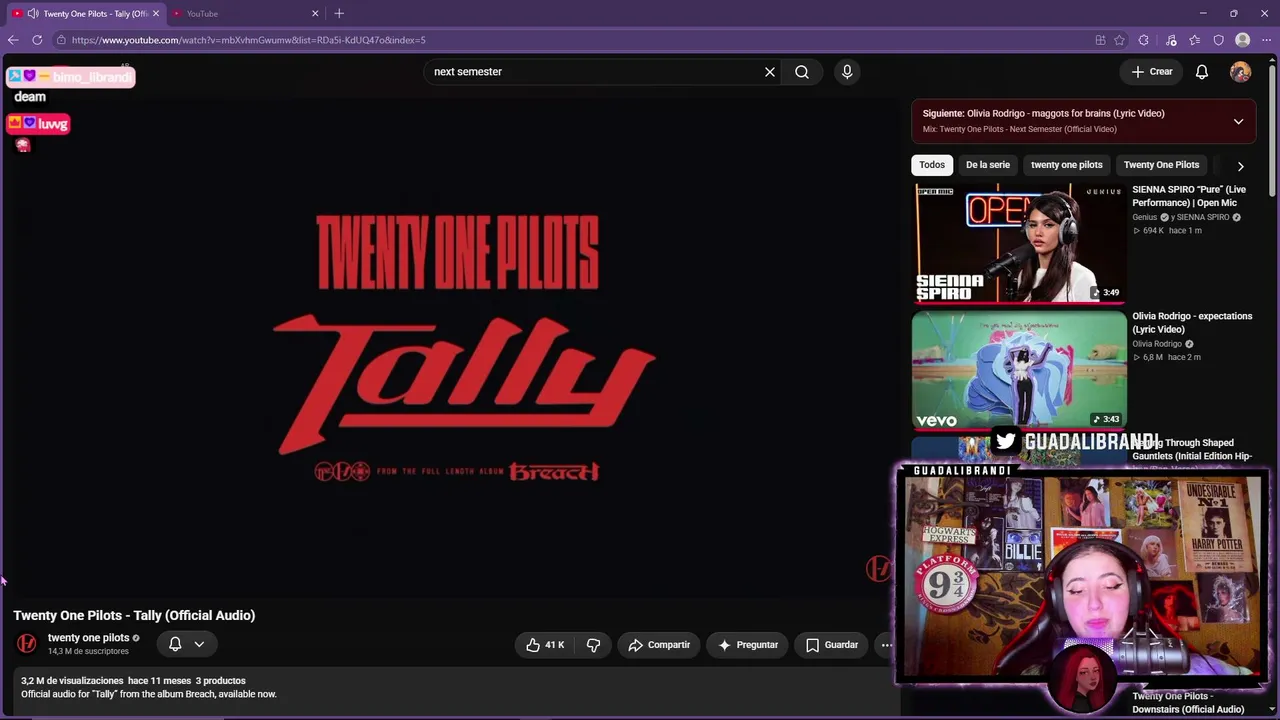
Task: Open 'Olivia Rodrigo - expectations' video title
Action: click(1192, 322)
